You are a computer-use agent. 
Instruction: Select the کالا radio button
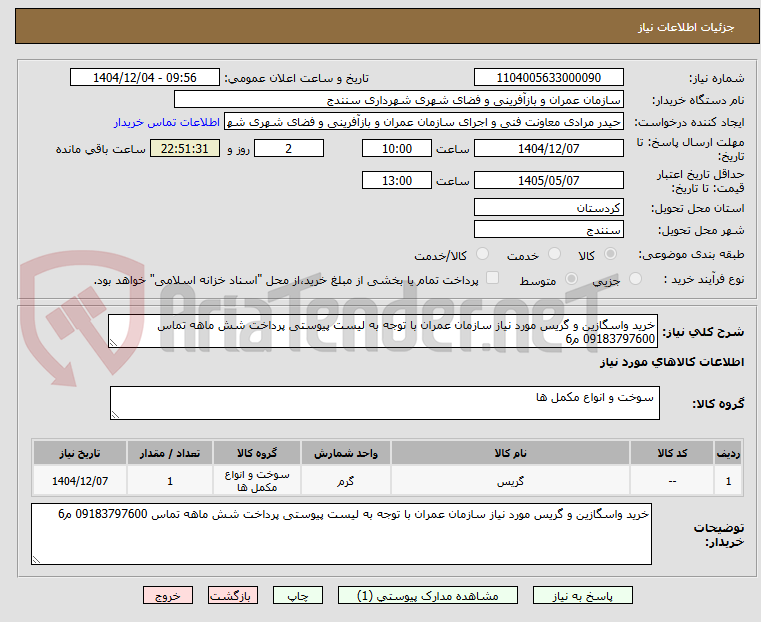coord(611,254)
